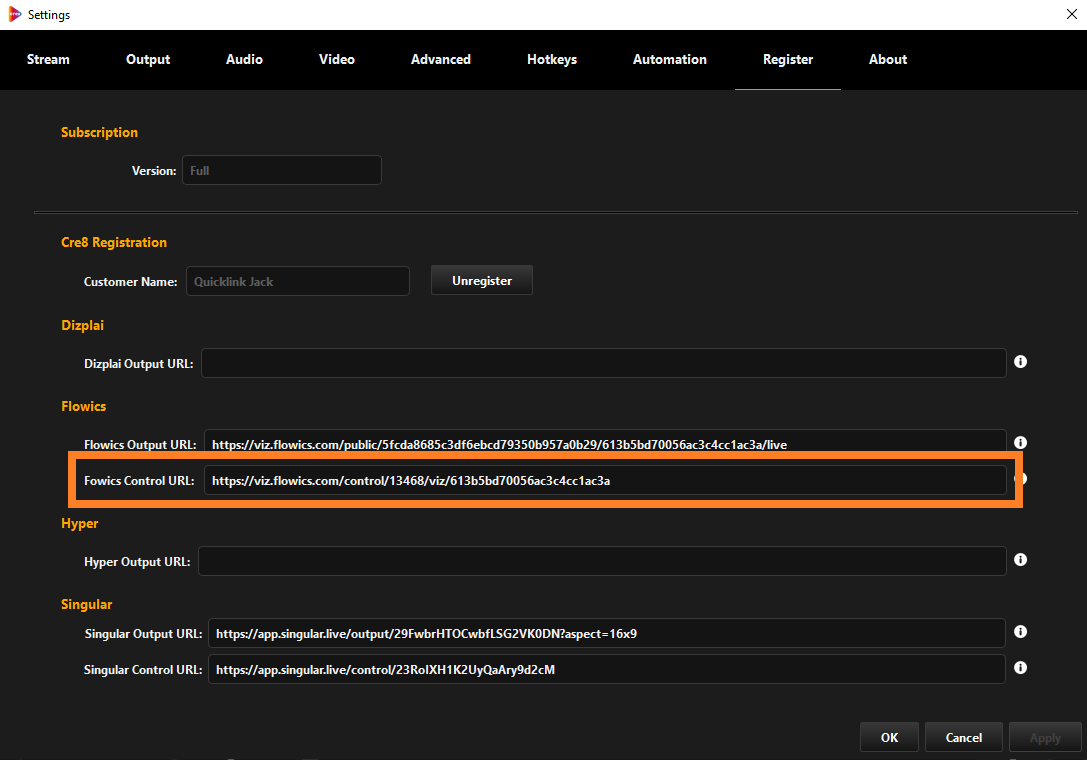Image resolution: width=1087 pixels, height=760 pixels.
Task: Click the 'Version:' label
Action: [x=154, y=171]
